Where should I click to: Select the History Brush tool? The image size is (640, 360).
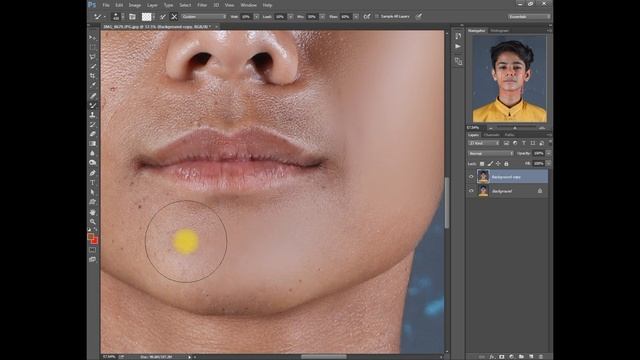click(93, 124)
